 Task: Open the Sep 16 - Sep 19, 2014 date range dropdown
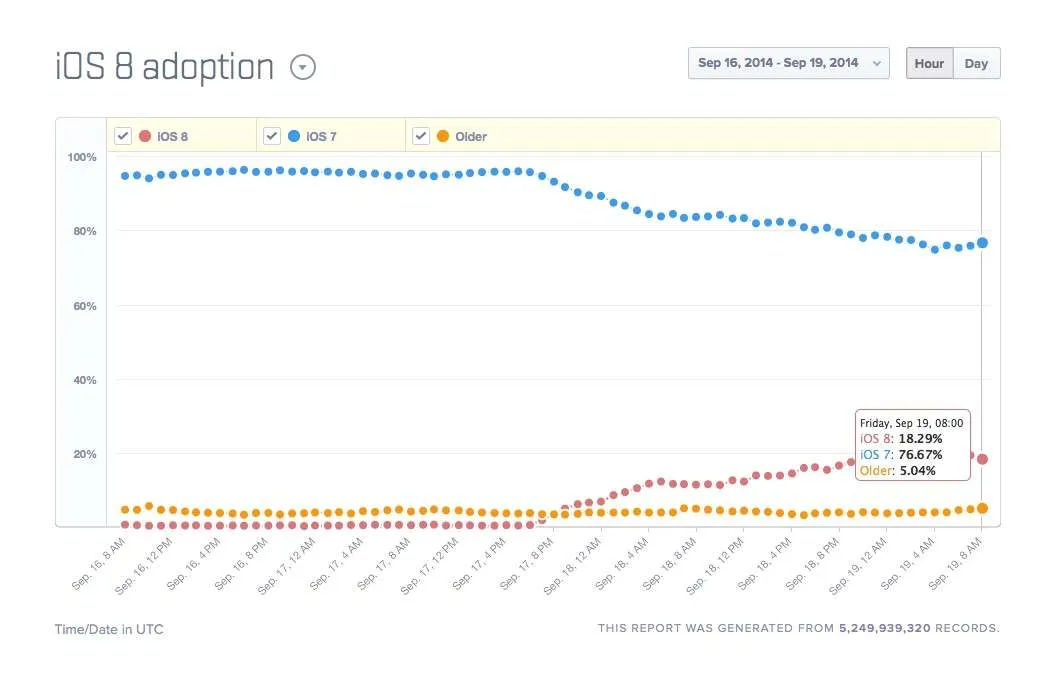coord(788,63)
